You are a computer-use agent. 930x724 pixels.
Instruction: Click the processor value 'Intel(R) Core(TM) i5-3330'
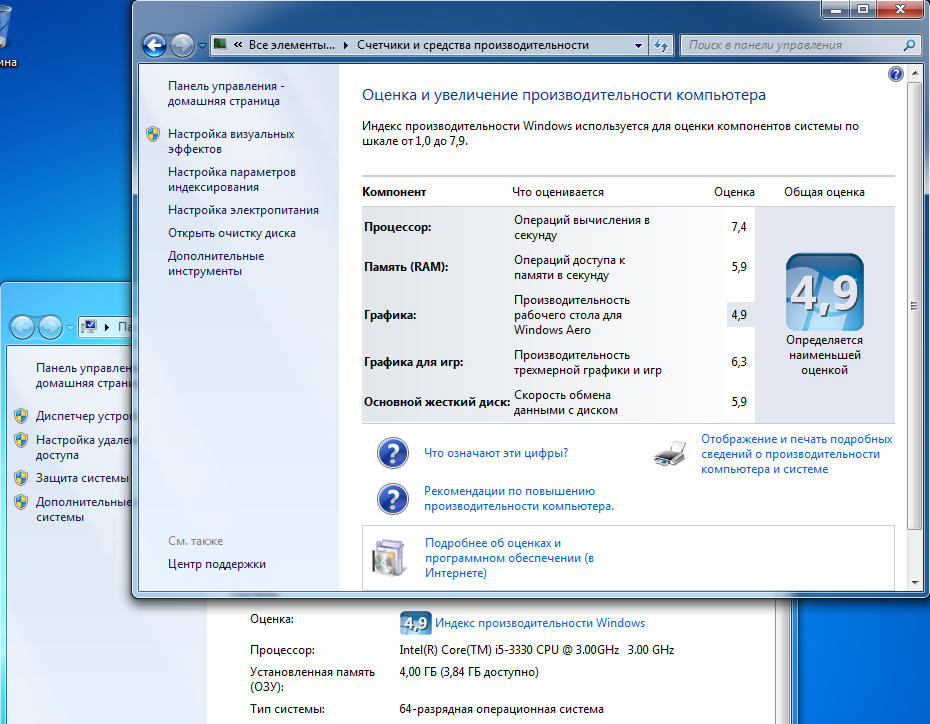[537, 650]
